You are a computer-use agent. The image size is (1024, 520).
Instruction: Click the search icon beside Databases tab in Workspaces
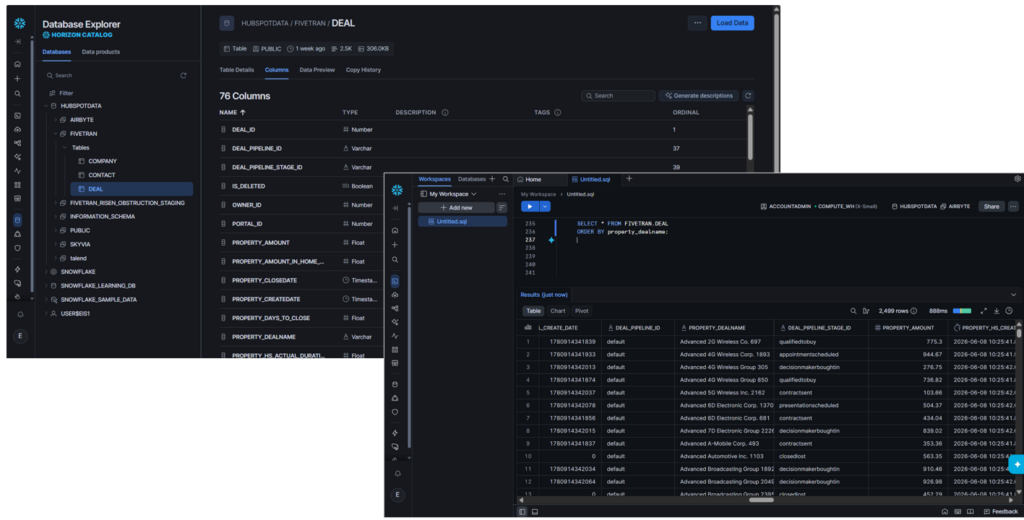[505, 179]
